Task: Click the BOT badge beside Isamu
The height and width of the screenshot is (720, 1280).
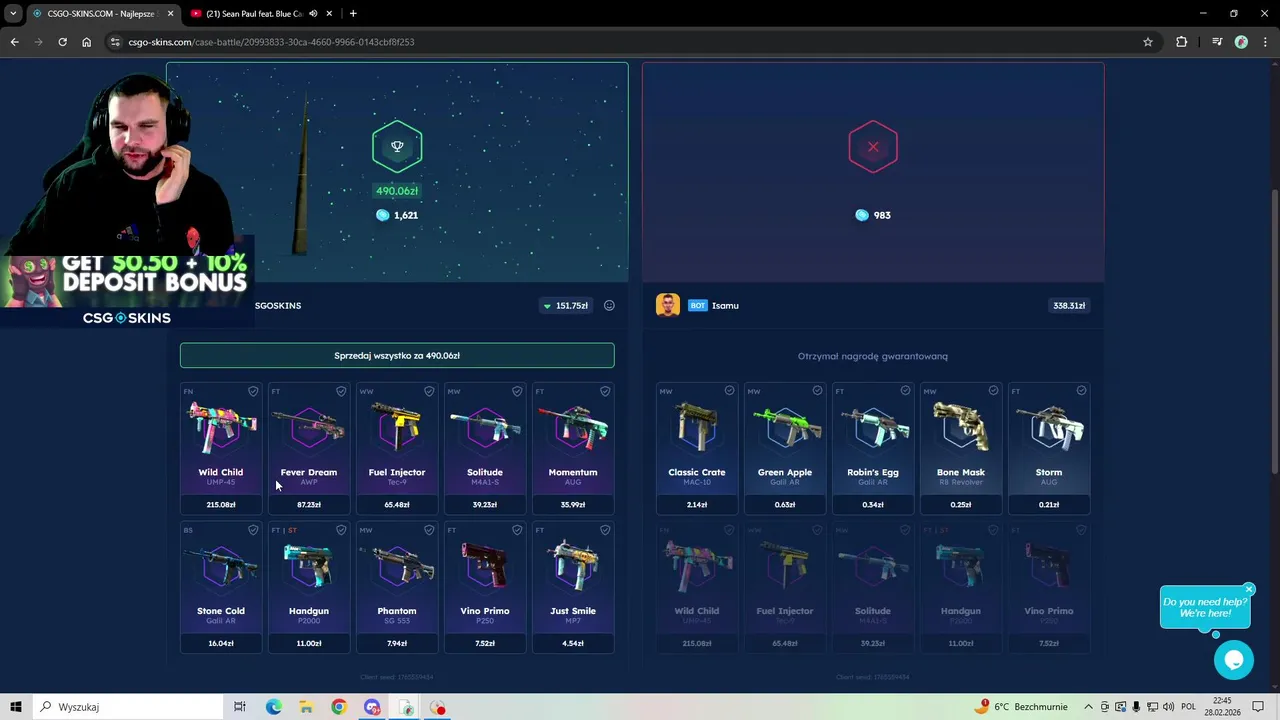Action: point(698,306)
